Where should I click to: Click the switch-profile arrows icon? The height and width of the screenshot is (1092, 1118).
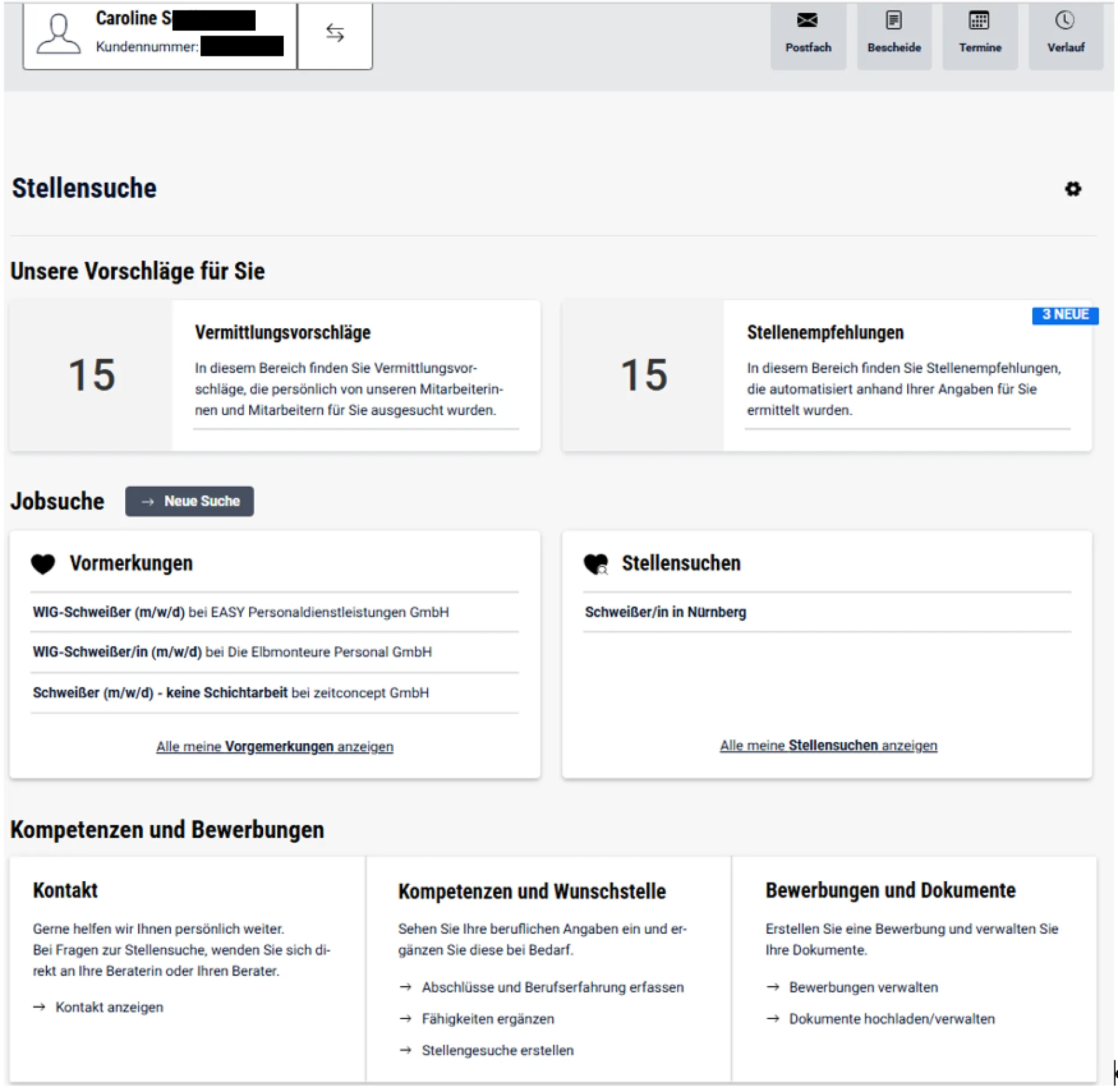[335, 34]
